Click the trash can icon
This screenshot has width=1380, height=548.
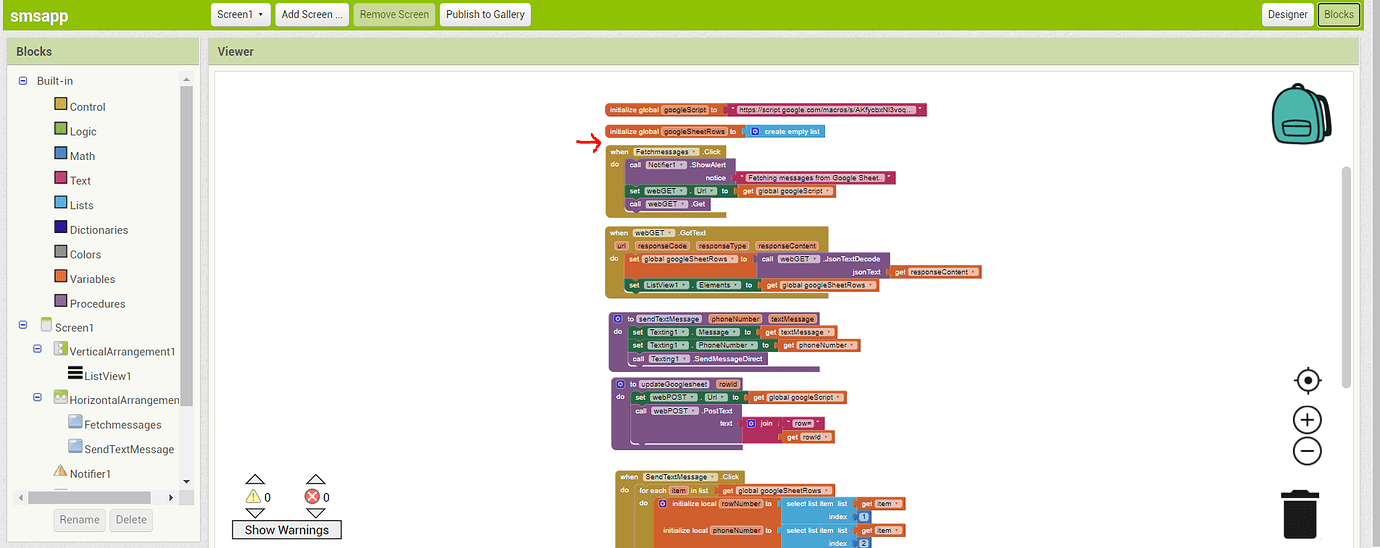[1300, 514]
